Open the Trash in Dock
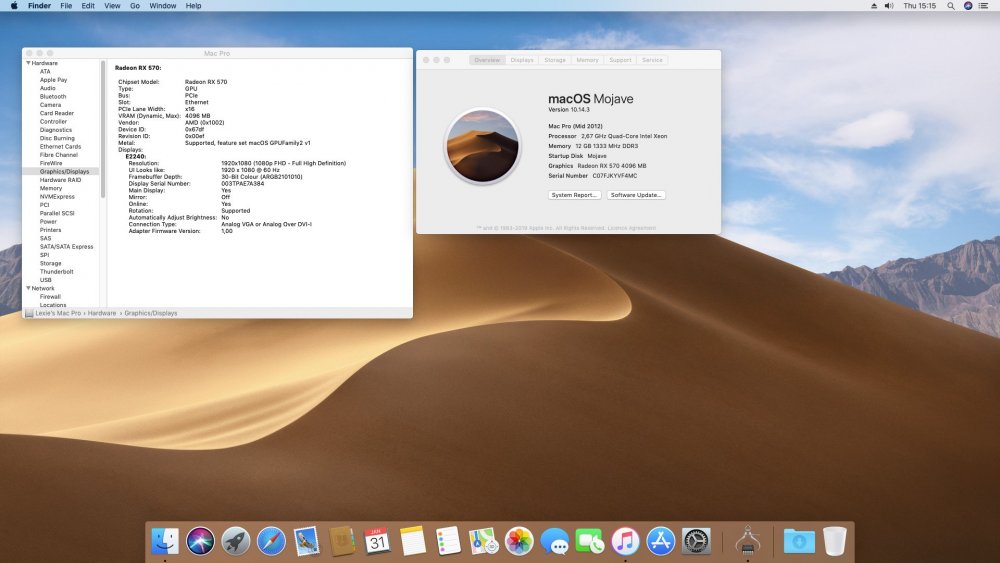1000x563 pixels. click(835, 541)
